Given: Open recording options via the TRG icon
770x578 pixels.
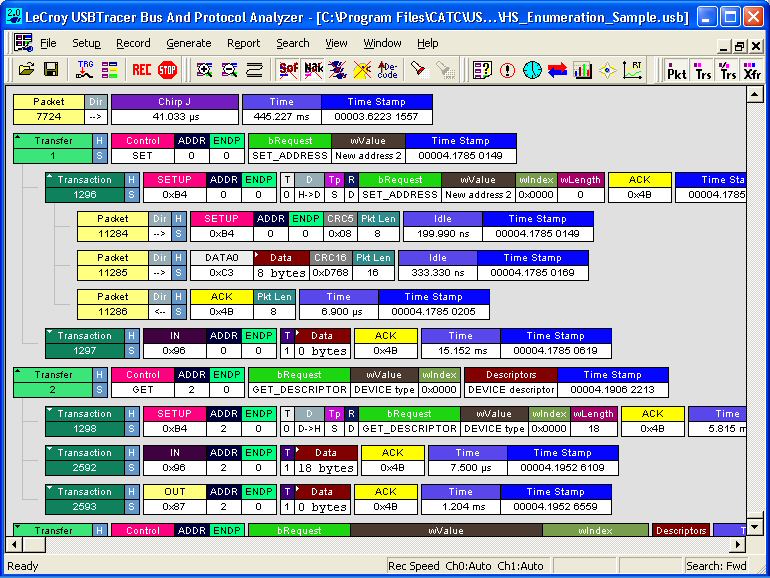Looking at the screenshot, I should pos(85,70).
